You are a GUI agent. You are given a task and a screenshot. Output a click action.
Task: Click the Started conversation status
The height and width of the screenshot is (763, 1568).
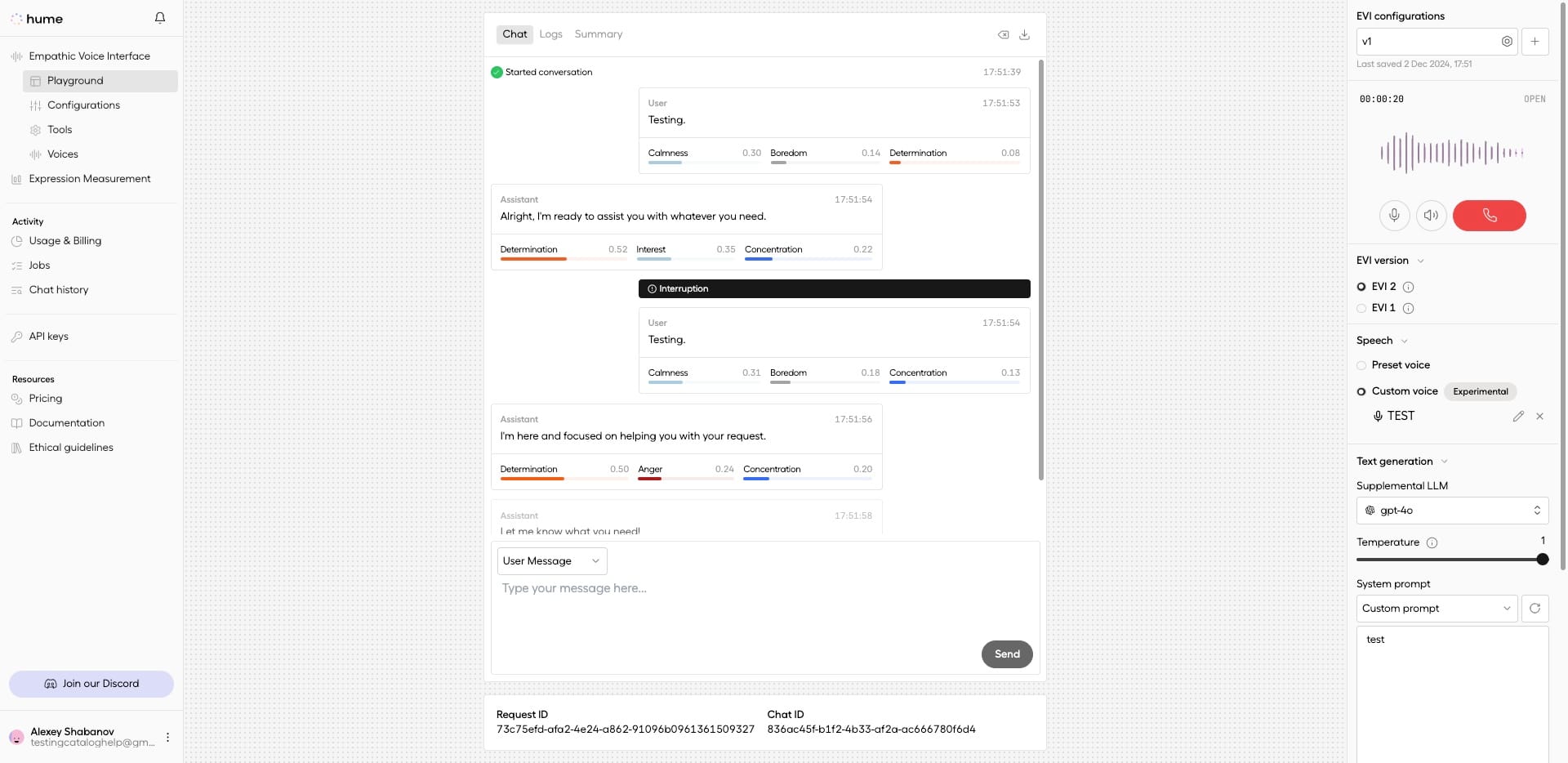(x=541, y=72)
